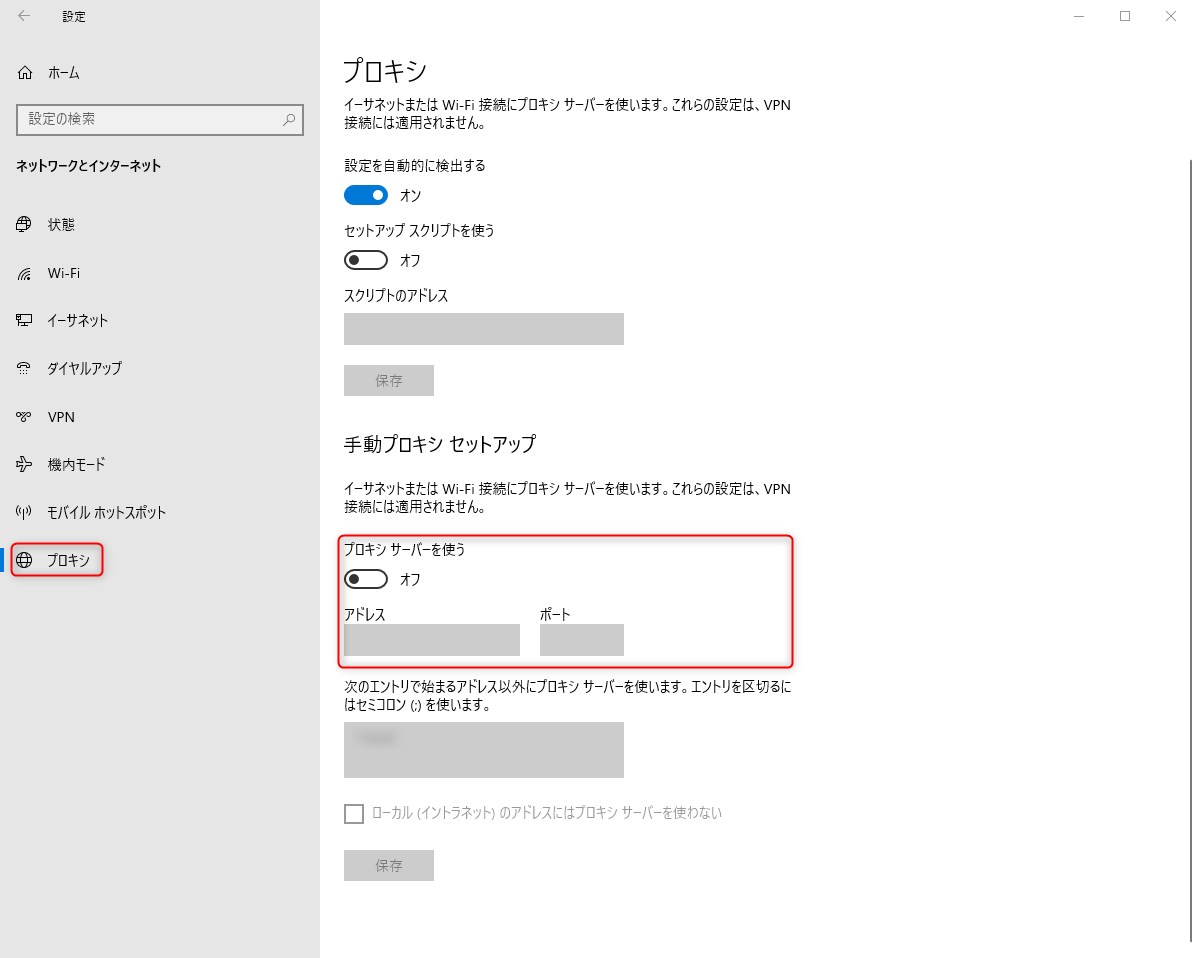Minimize the 設定 window
The height and width of the screenshot is (958, 1194).
(x=1079, y=16)
